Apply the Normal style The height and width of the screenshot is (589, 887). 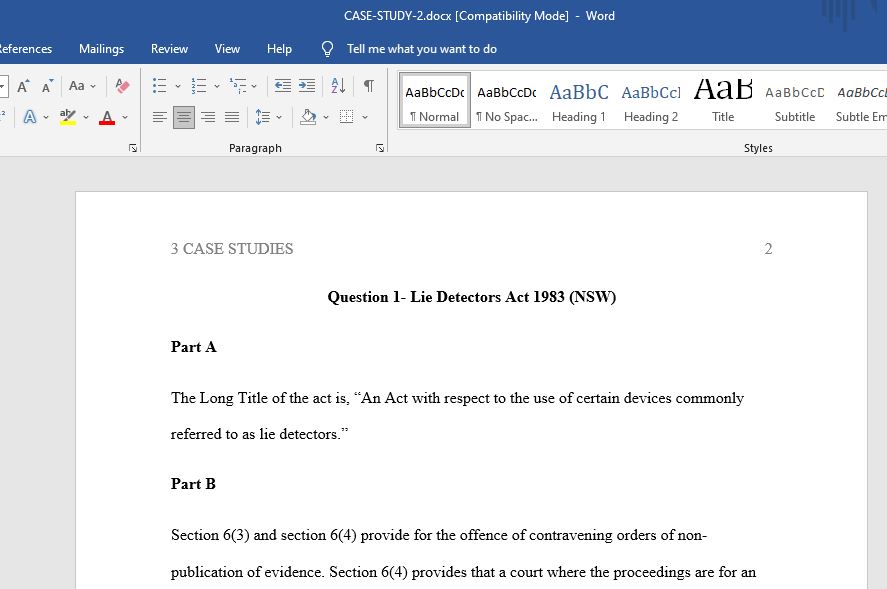(x=434, y=100)
